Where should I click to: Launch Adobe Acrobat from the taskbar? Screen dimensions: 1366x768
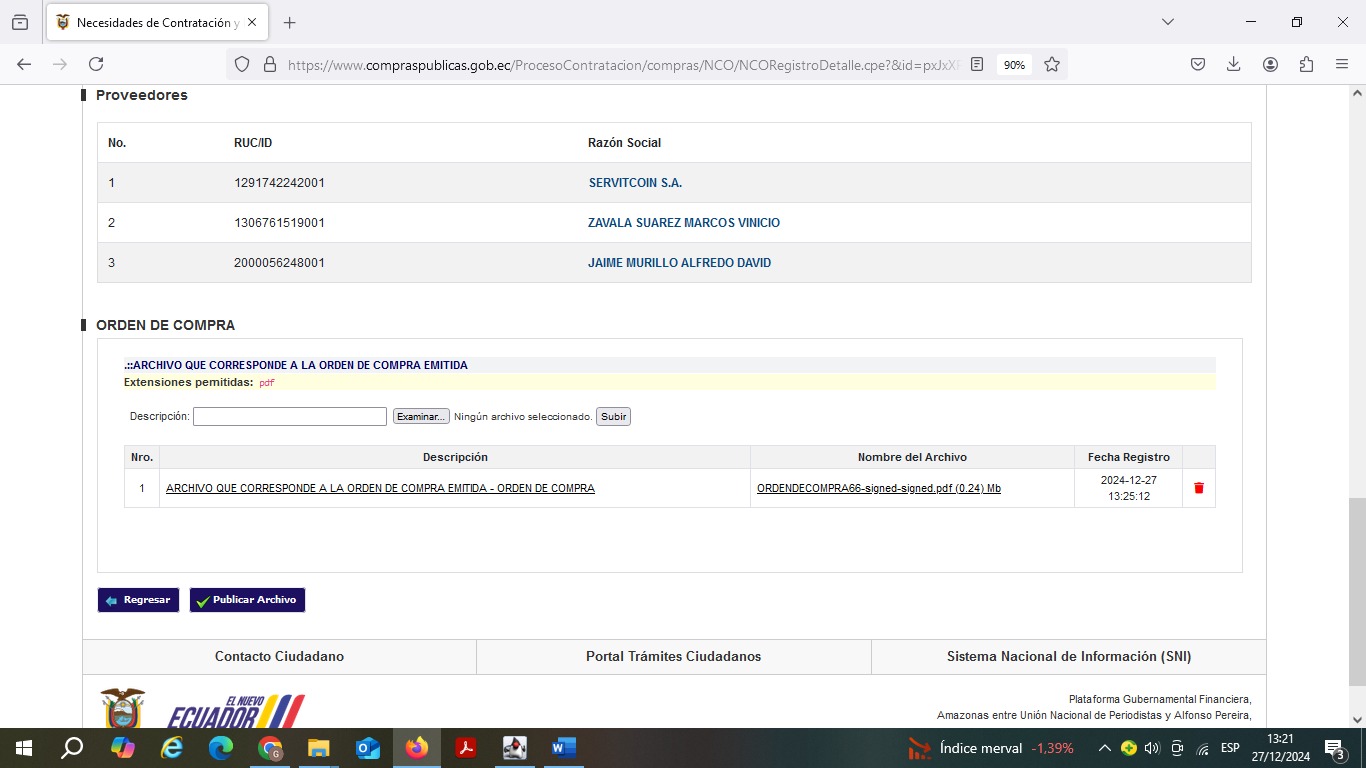click(x=465, y=748)
